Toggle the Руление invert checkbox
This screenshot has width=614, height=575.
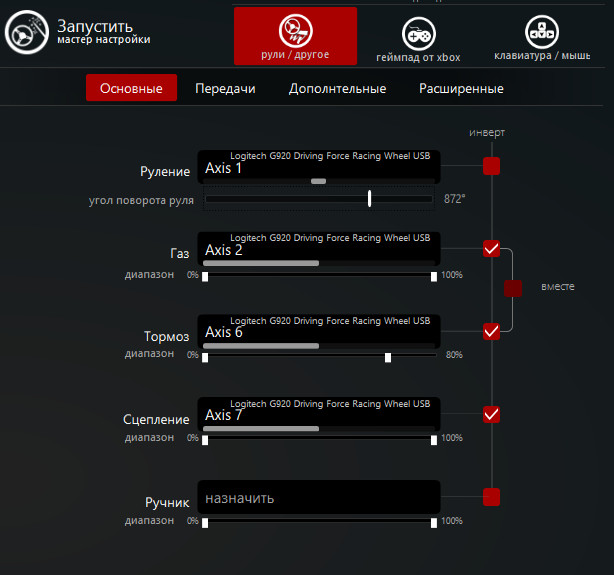(491, 166)
